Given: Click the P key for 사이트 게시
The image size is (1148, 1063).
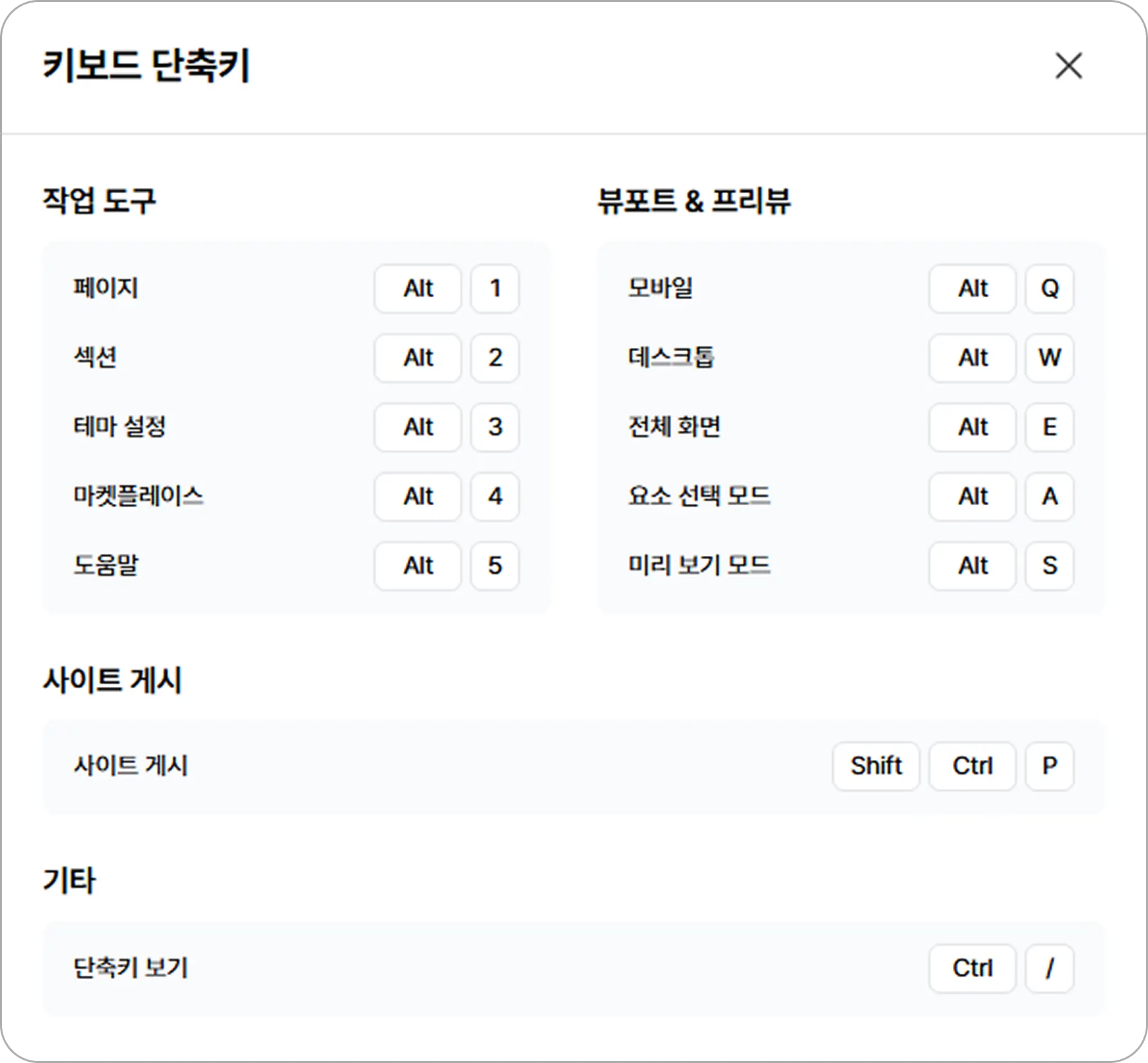Looking at the screenshot, I should coord(1049,766).
